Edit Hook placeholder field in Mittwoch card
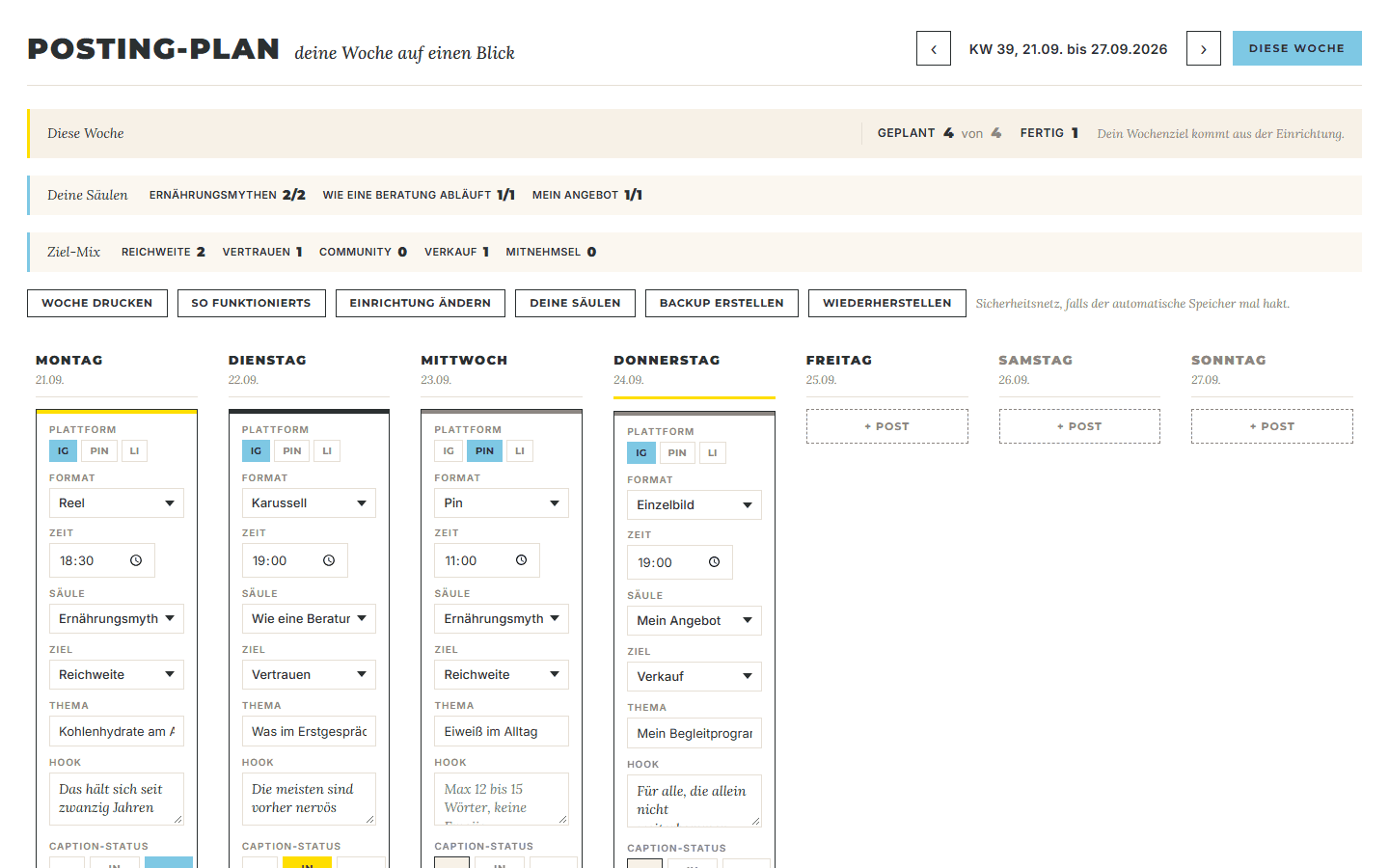 (502, 799)
